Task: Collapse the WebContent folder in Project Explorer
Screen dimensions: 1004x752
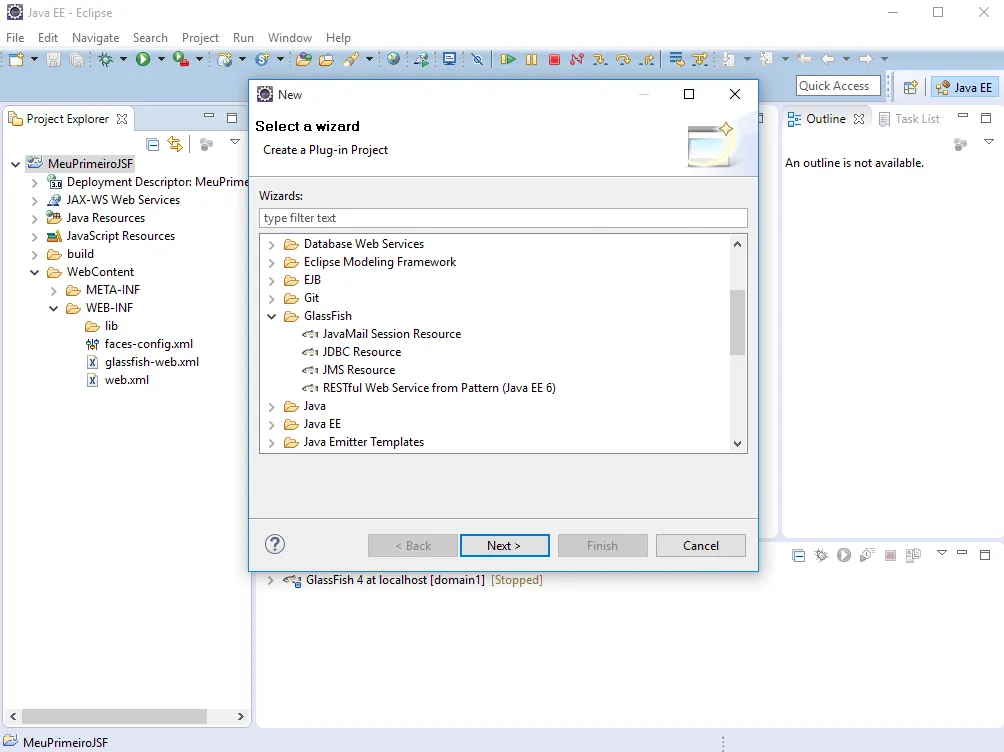Action: coord(35,272)
